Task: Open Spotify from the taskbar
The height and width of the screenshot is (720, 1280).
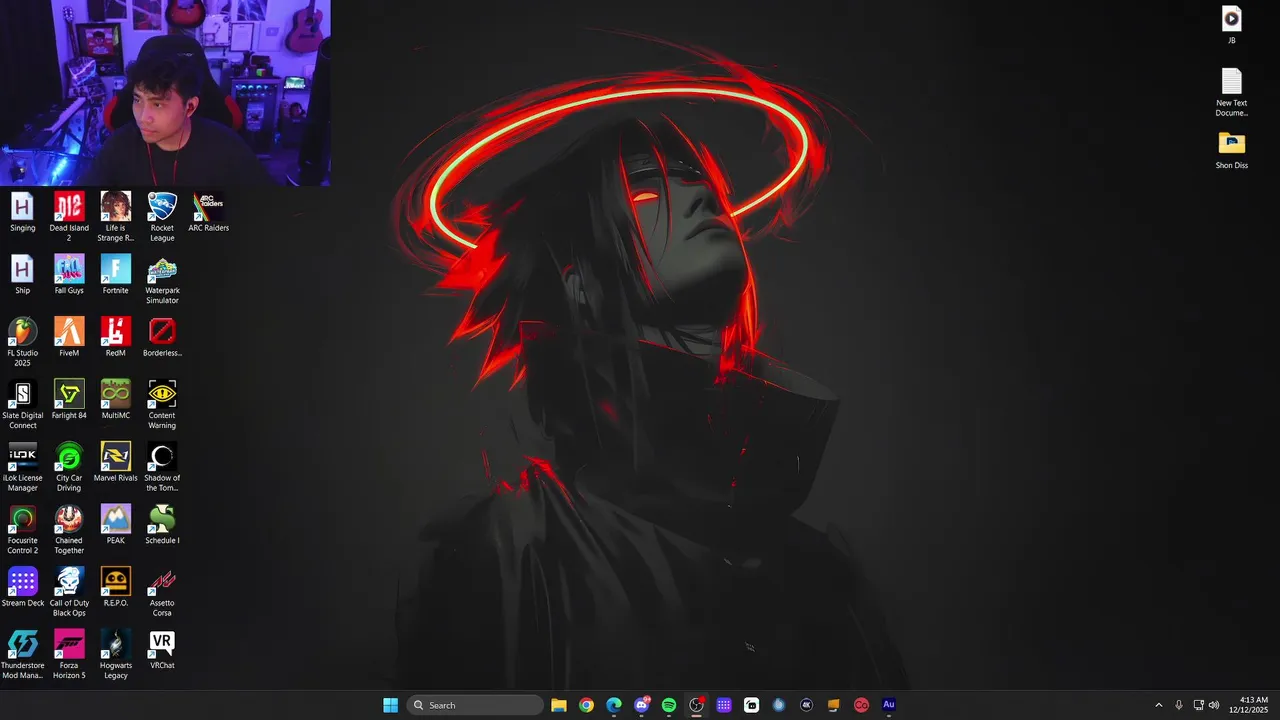Action: pos(669,705)
